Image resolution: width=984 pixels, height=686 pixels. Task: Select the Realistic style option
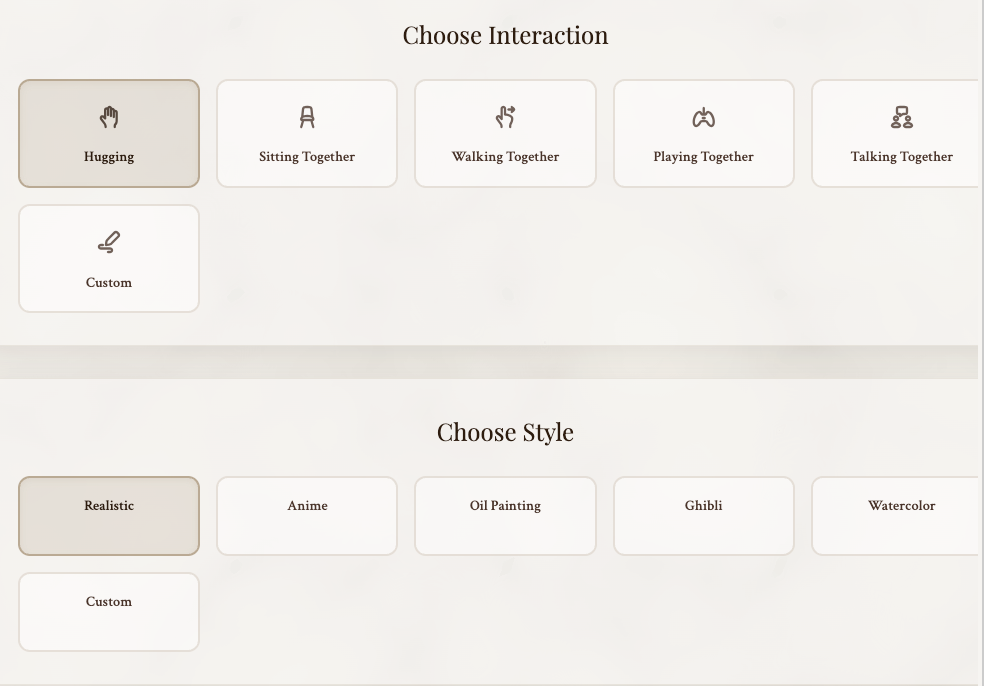point(109,515)
